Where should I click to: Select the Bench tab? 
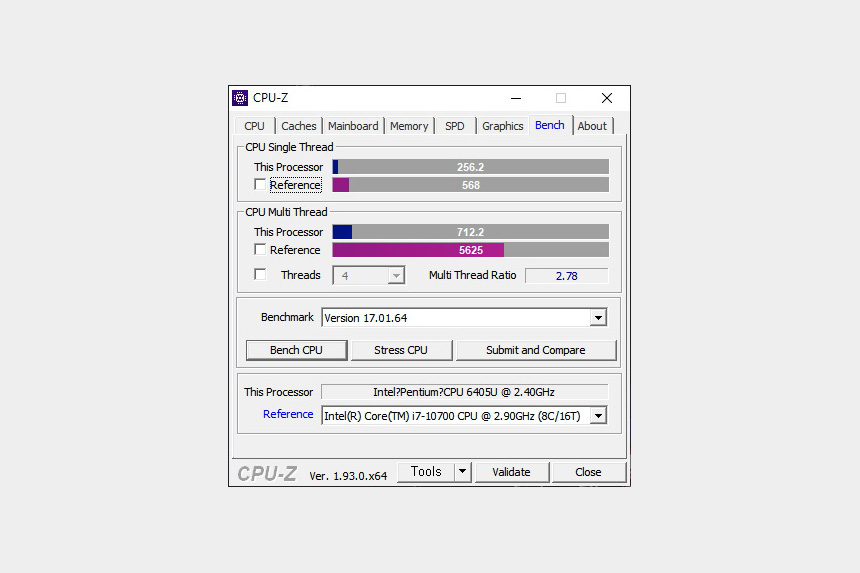pos(550,125)
